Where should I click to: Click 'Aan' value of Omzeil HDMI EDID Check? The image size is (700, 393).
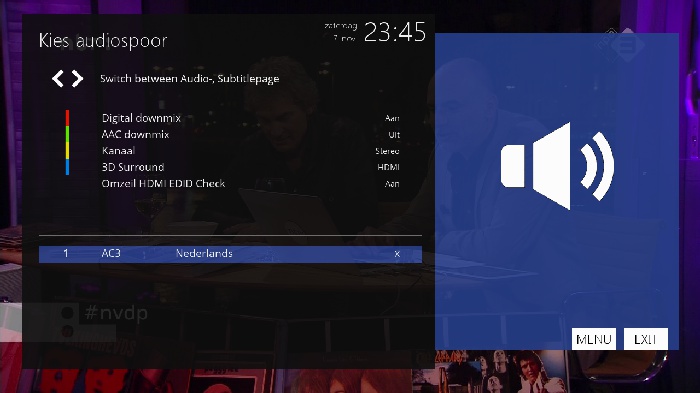[x=392, y=184]
